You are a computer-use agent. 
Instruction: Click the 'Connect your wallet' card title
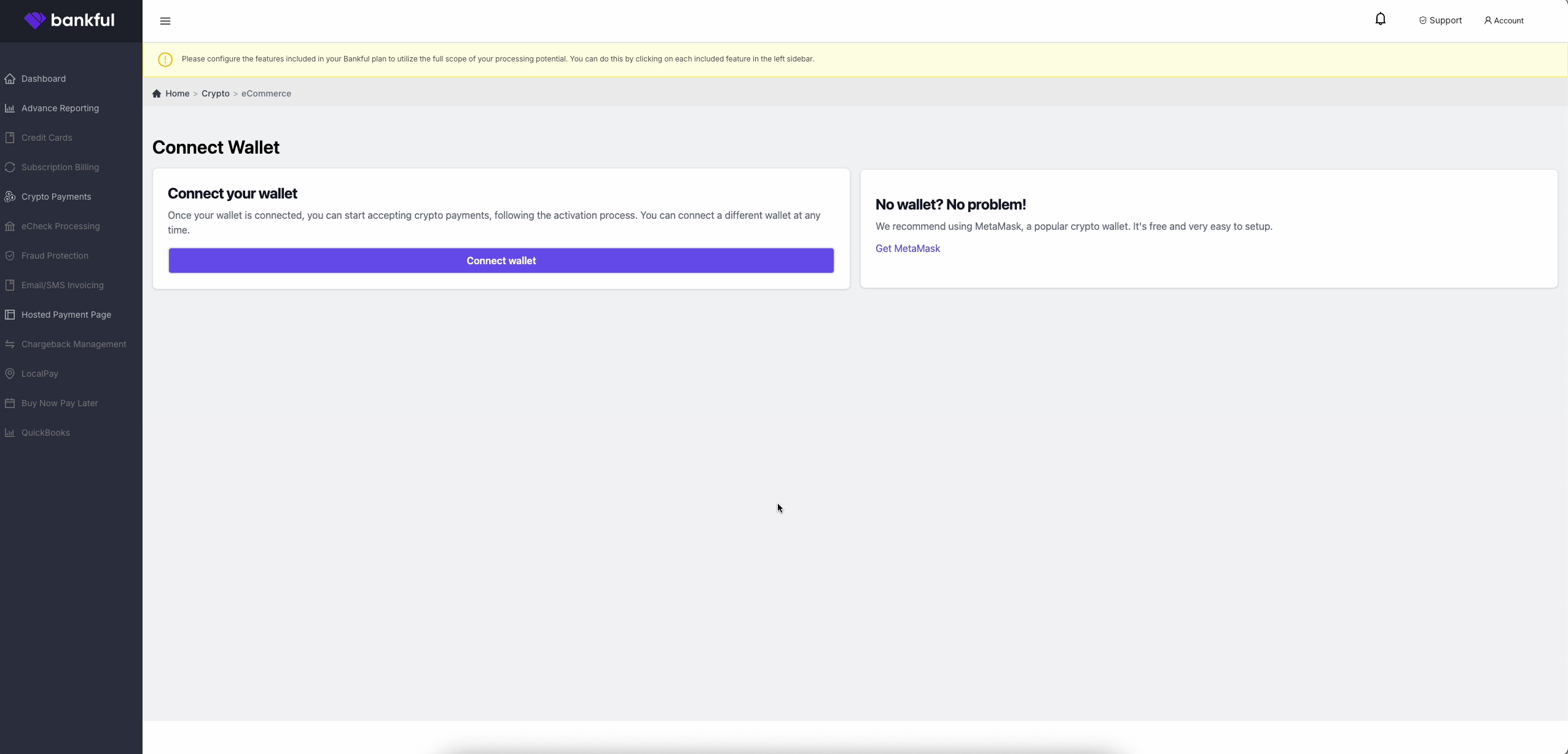232,194
